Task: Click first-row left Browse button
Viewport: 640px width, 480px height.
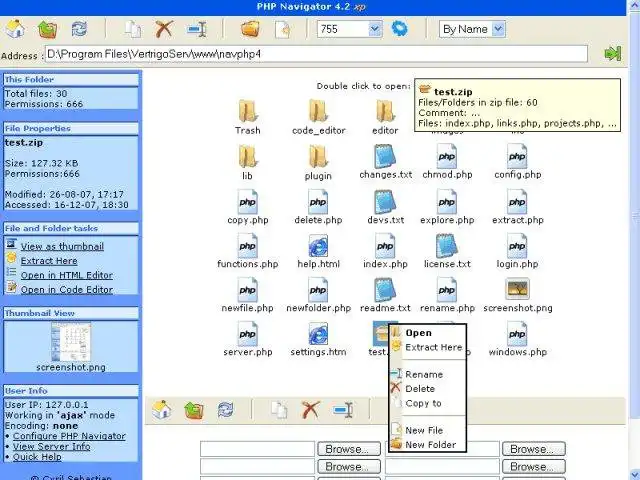Action: tap(349, 449)
